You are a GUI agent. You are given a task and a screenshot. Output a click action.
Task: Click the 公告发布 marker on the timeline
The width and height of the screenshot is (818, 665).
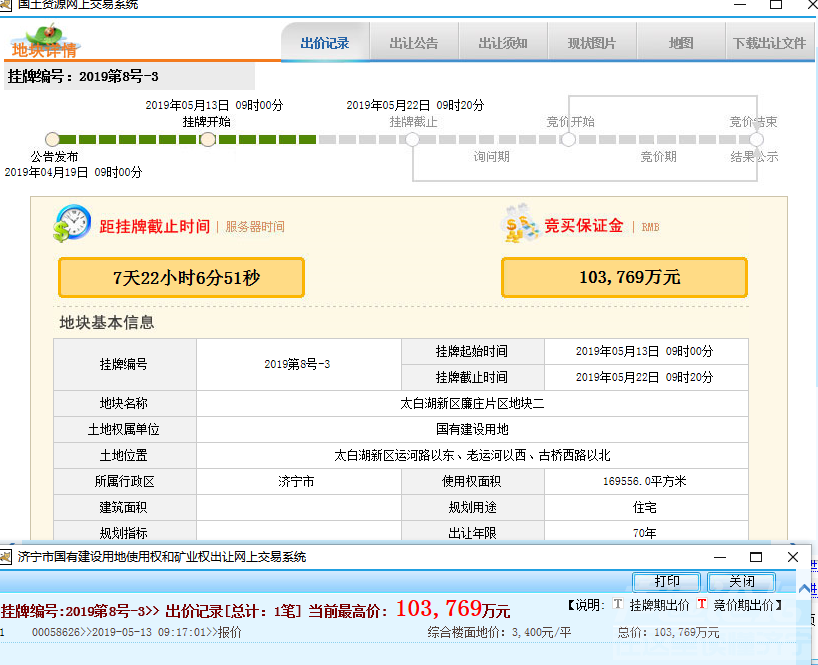coord(51,140)
